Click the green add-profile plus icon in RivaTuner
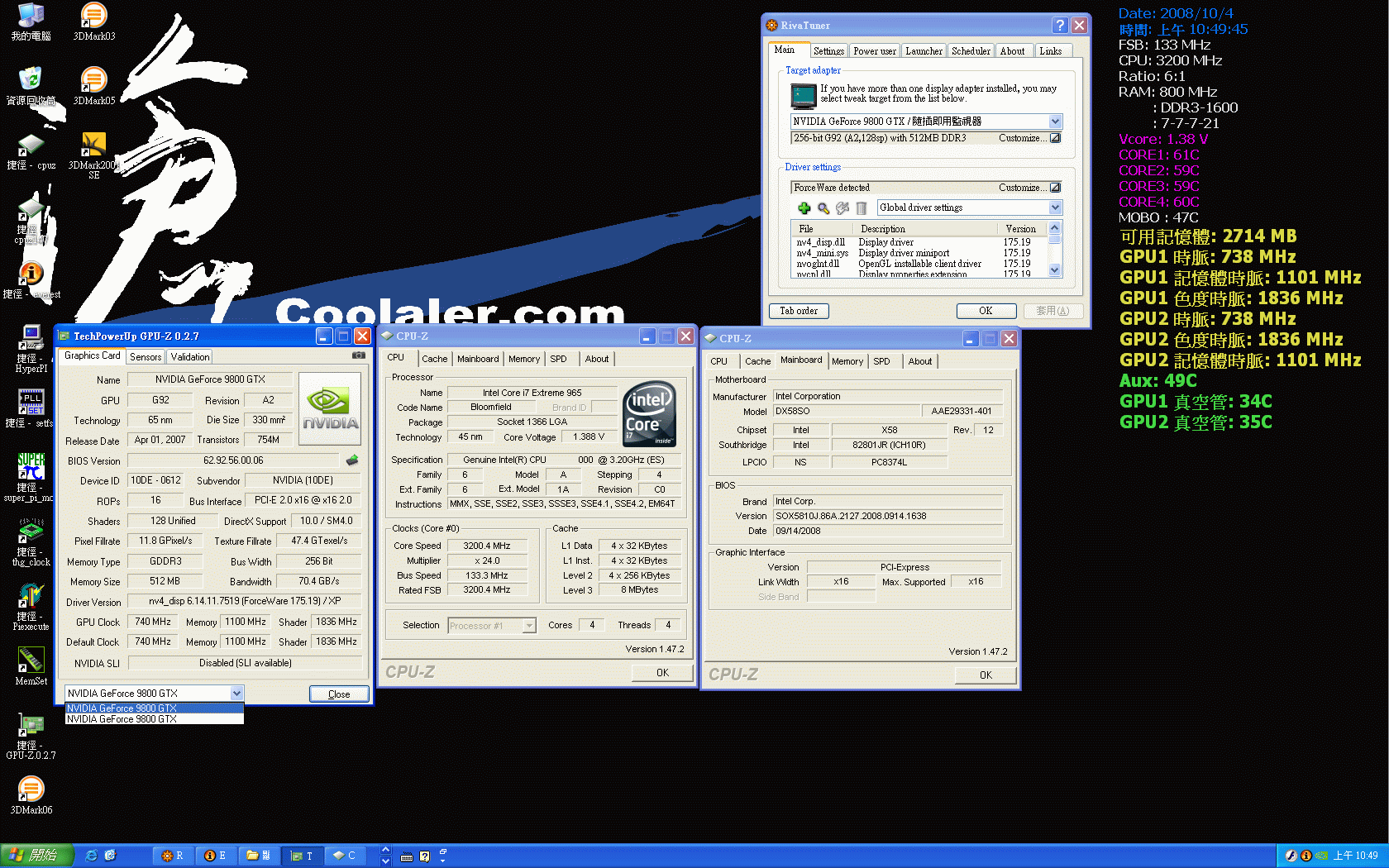The height and width of the screenshot is (868, 1389). tap(804, 208)
